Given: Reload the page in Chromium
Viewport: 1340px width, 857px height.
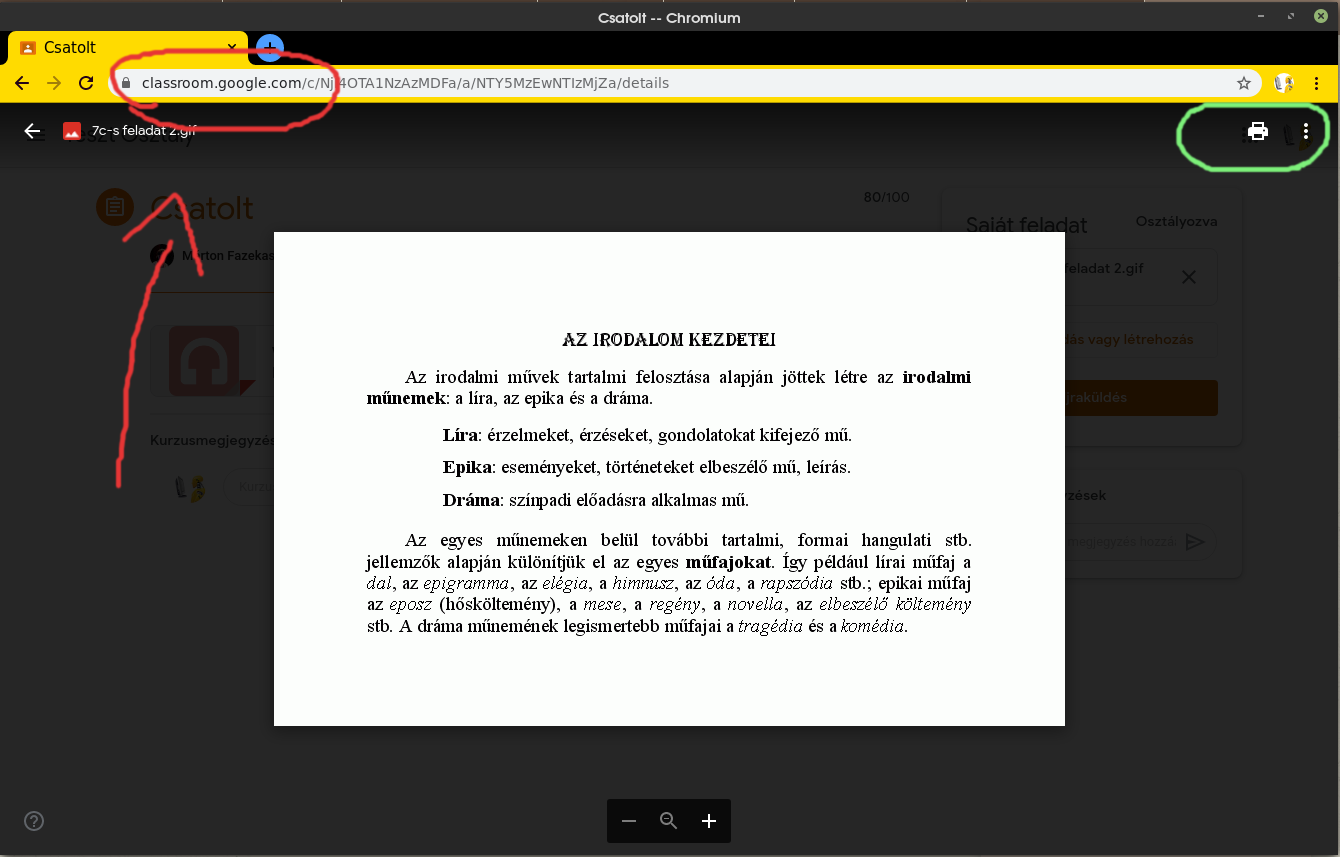Looking at the screenshot, I should tap(86, 84).
